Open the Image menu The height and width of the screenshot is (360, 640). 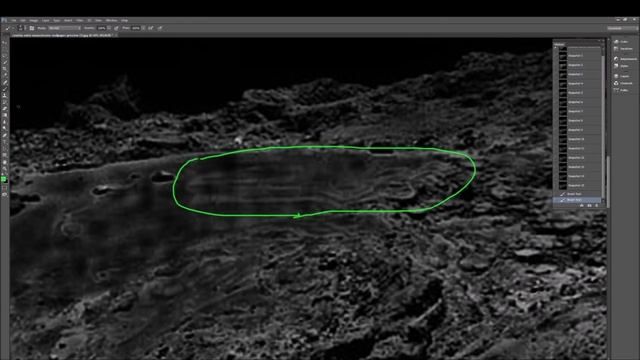(x=33, y=20)
